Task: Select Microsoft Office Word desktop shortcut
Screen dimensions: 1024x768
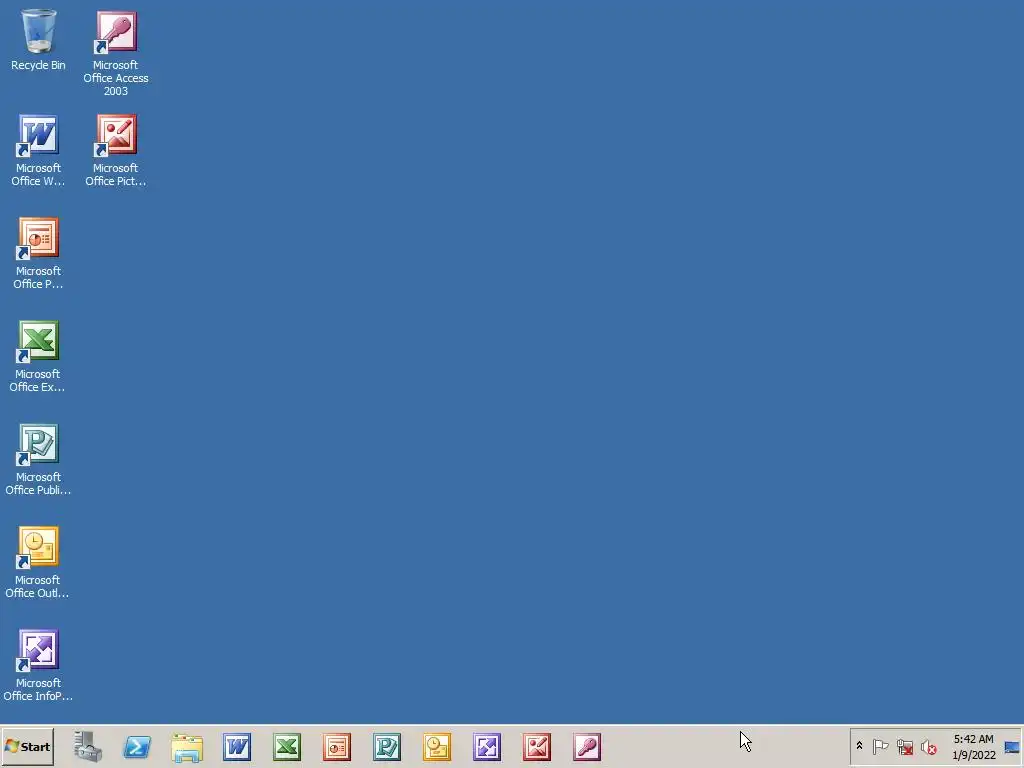Action: coord(38,151)
